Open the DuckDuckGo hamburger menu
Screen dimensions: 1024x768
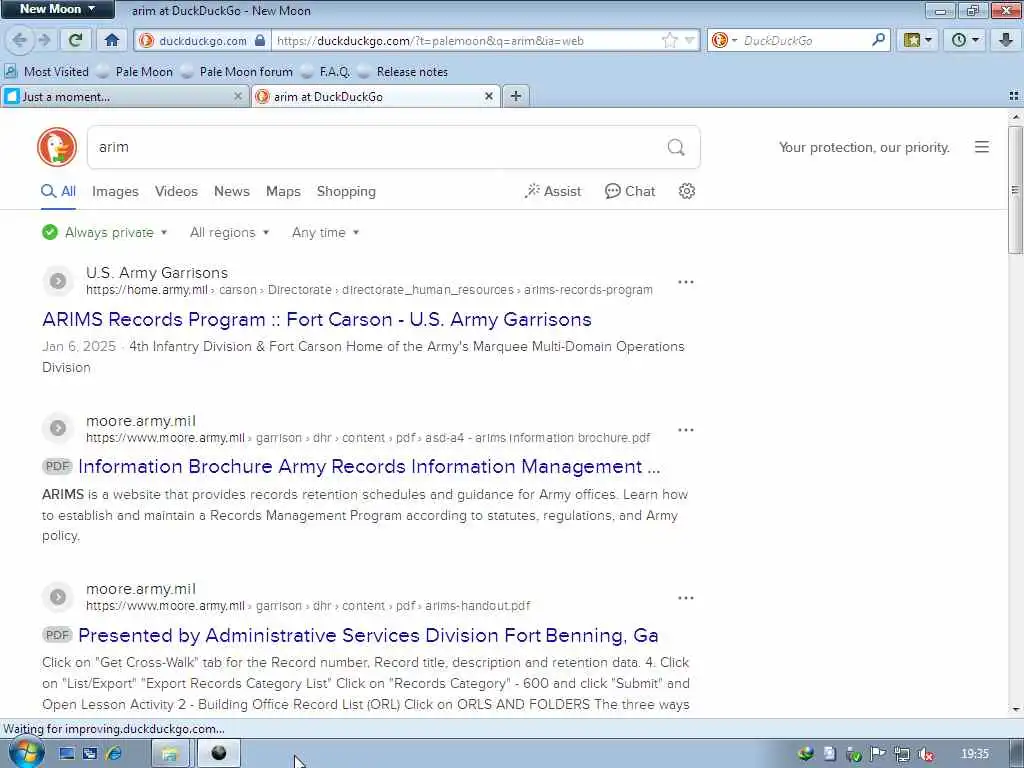pos(982,147)
